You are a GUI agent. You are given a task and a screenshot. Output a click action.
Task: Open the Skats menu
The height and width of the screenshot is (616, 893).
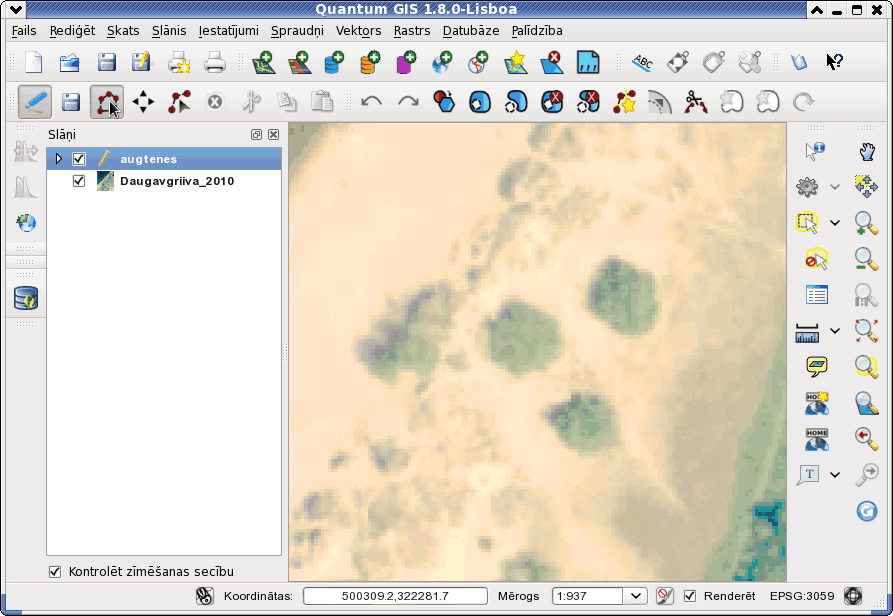[123, 31]
